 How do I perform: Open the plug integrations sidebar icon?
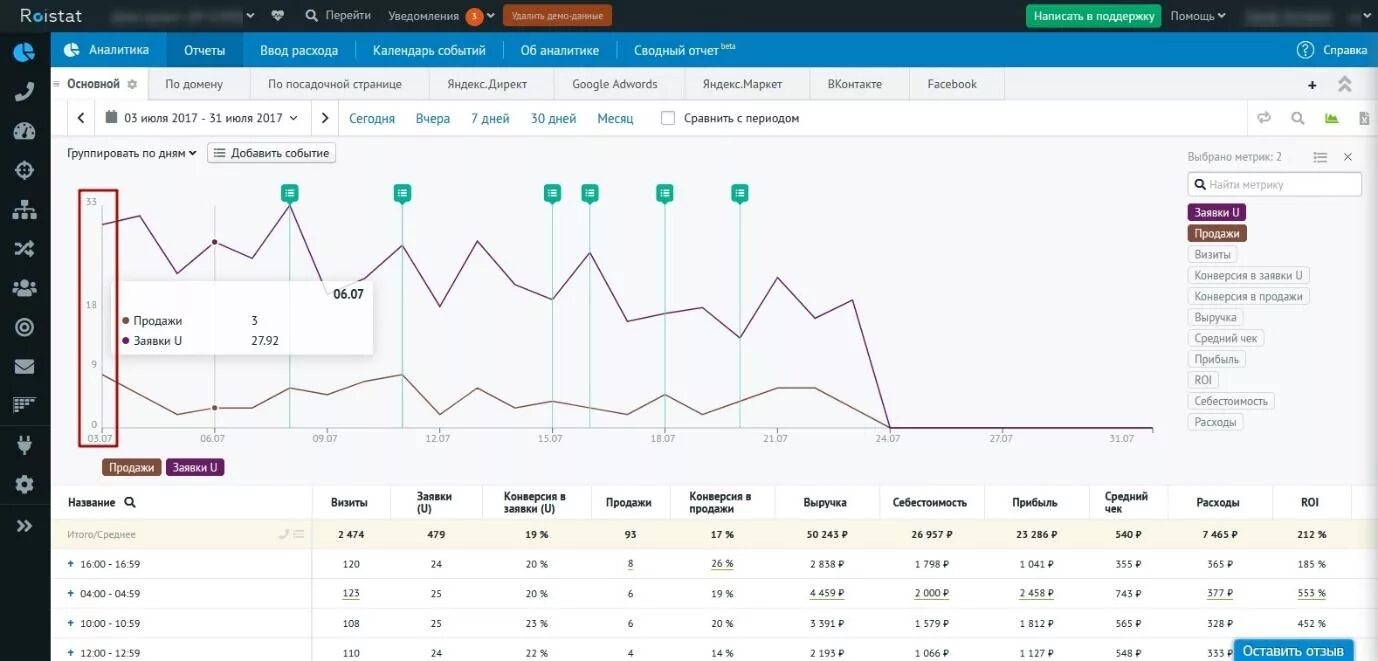click(24, 445)
